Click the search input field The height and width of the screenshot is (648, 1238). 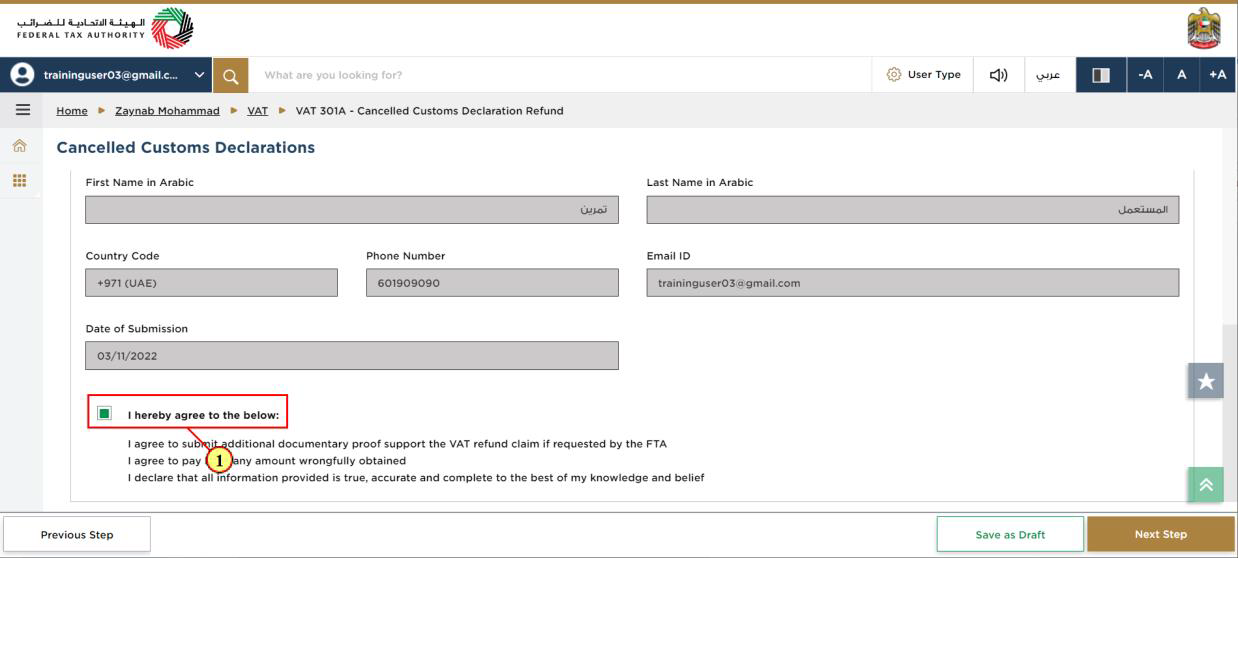[x=560, y=75]
